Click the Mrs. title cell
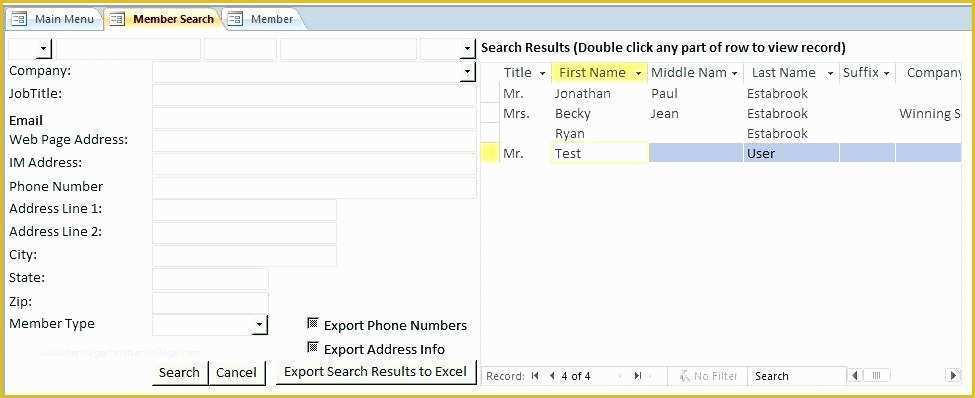Screen dimensions: 975x398 (525, 114)
